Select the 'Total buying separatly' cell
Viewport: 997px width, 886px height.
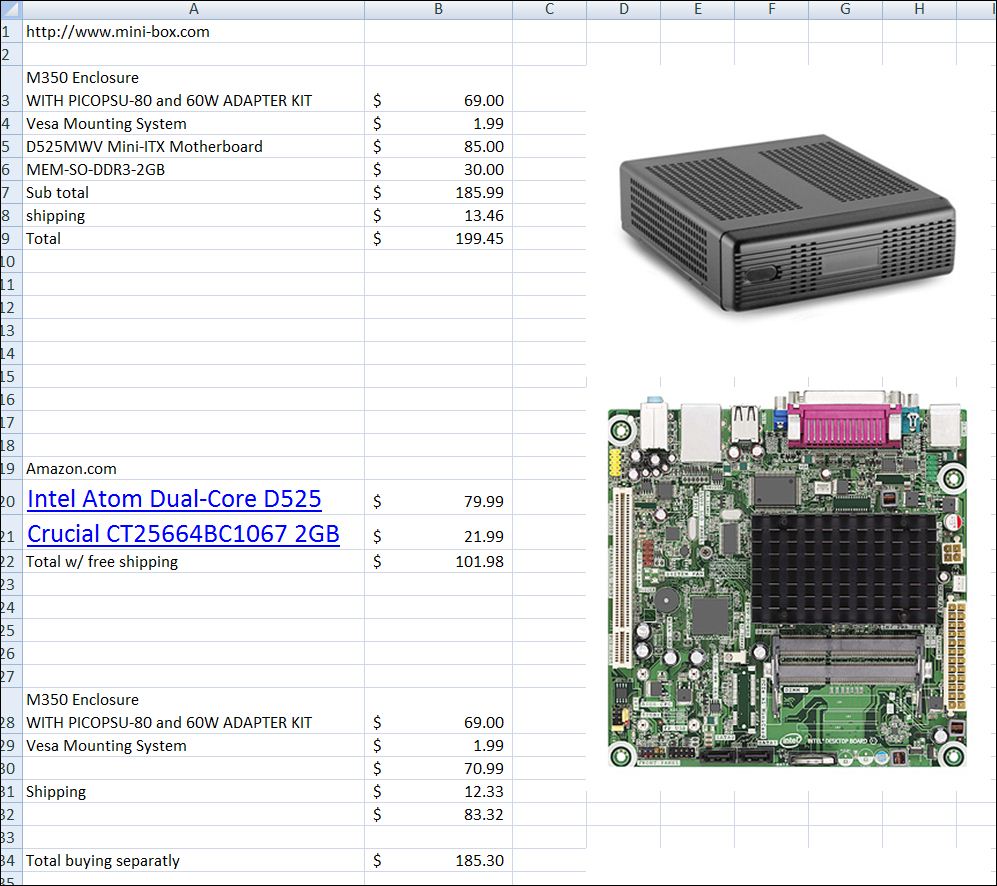coord(194,860)
